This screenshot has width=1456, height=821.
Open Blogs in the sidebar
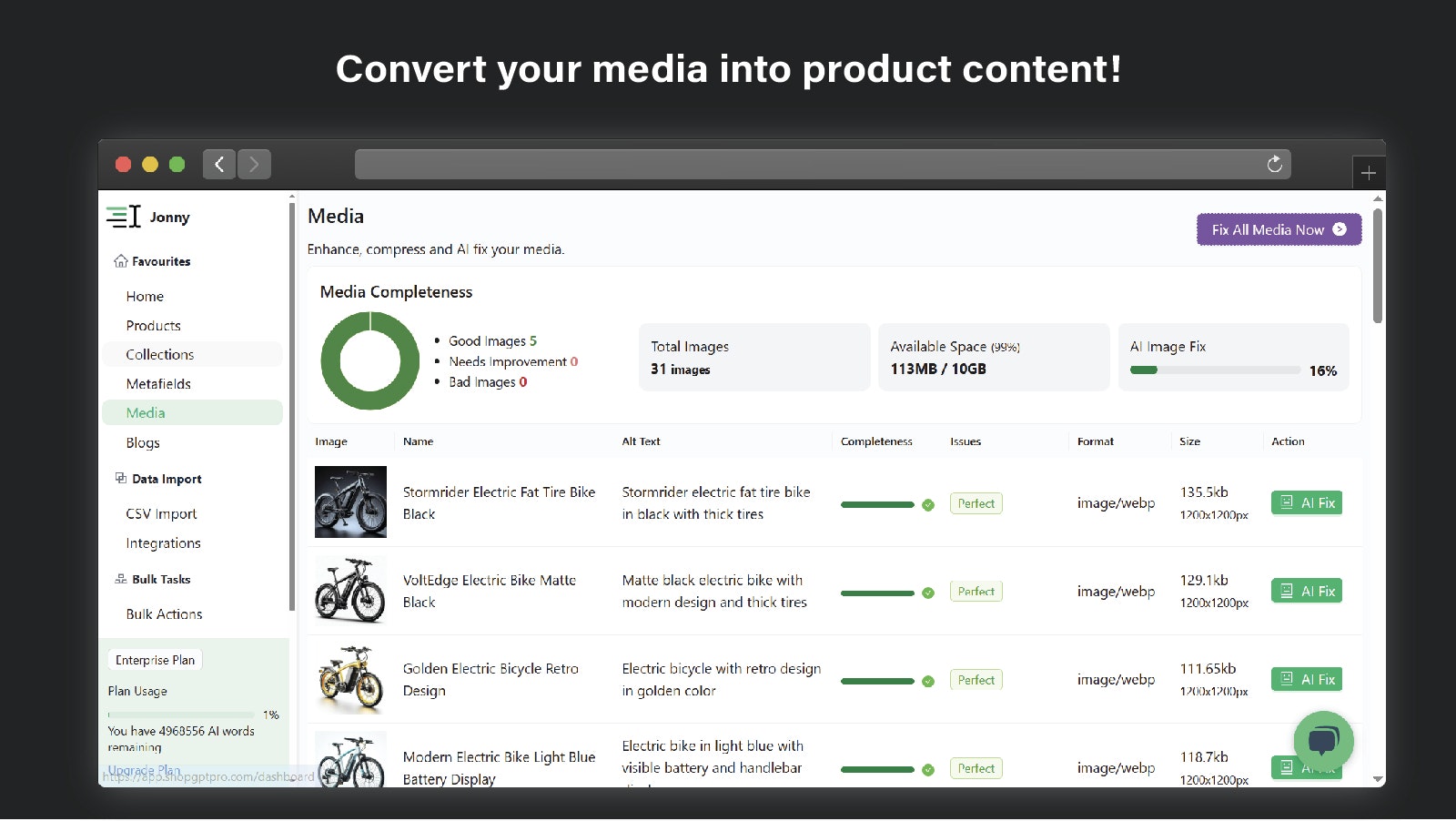(x=143, y=443)
